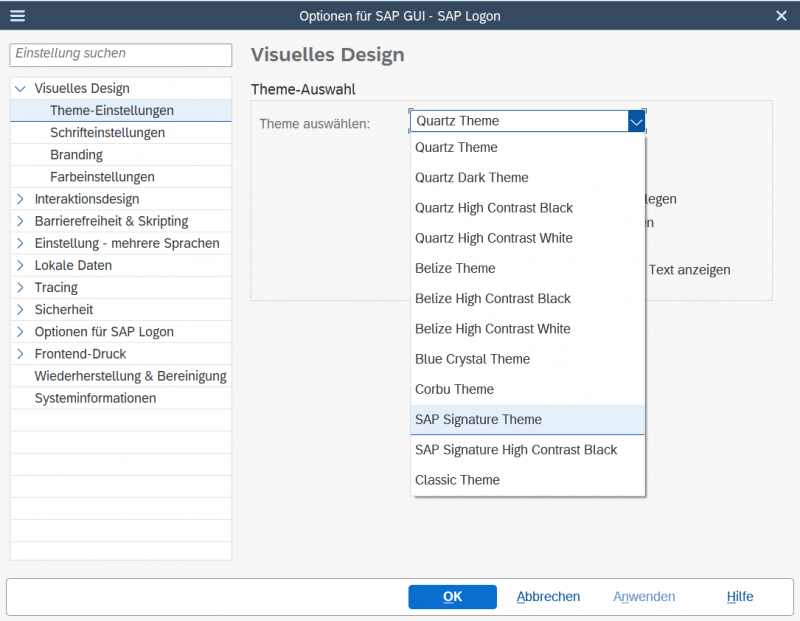Image resolution: width=800 pixels, height=621 pixels.
Task: Expand Optionen für SAP Logon chevron
Action: pyautogui.click(x=20, y=332)
